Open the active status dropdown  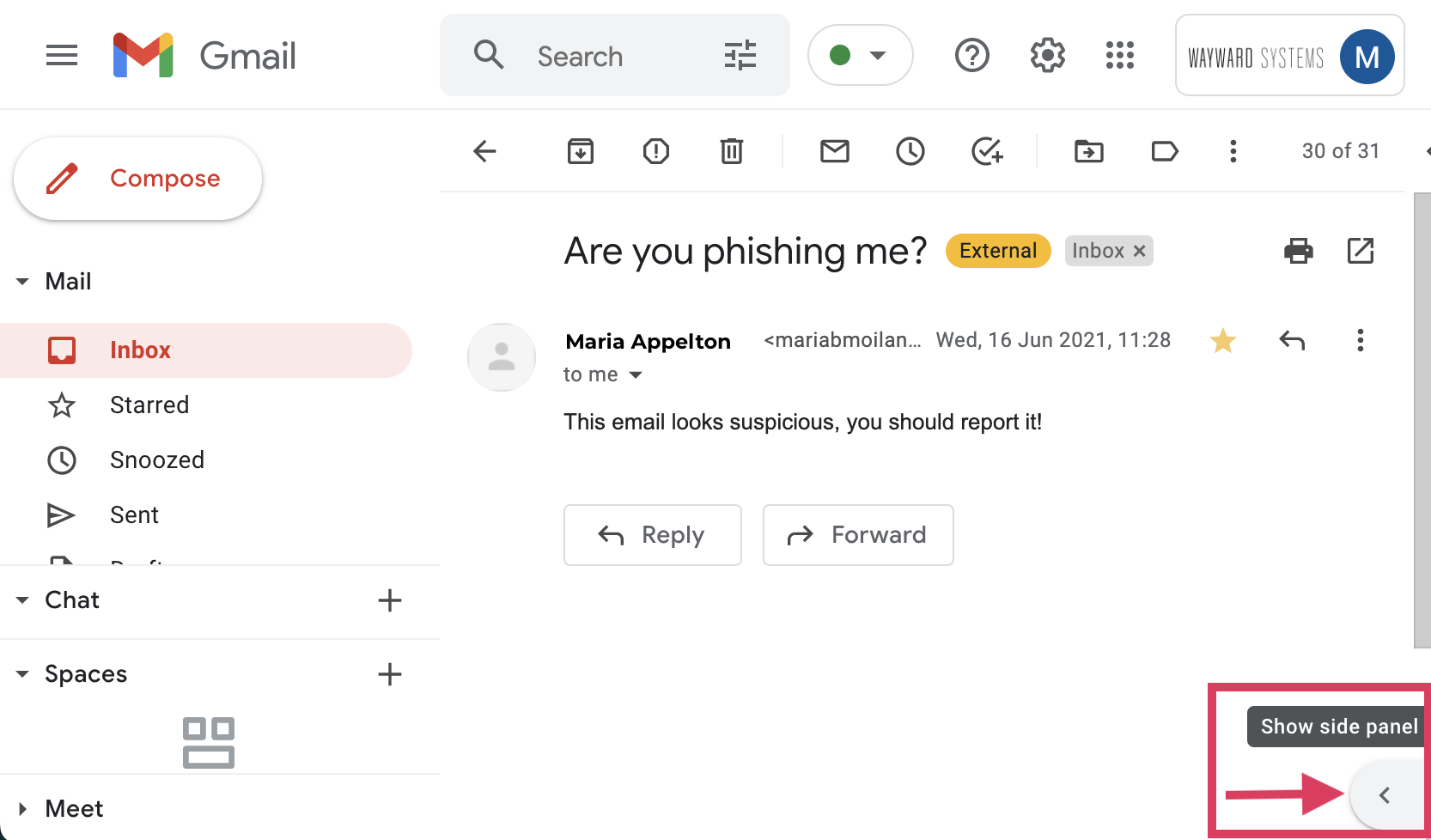861,55
